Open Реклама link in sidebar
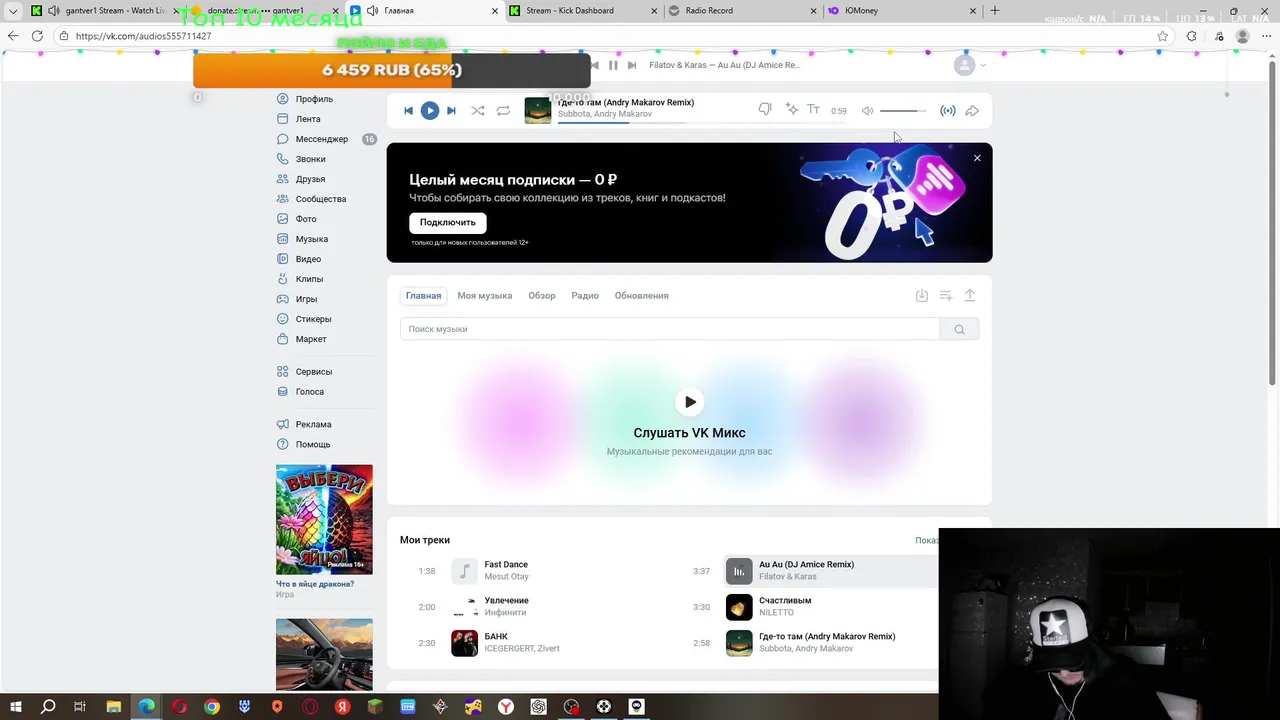Viewport: 1280px width, 720px height. click(313, 424)
